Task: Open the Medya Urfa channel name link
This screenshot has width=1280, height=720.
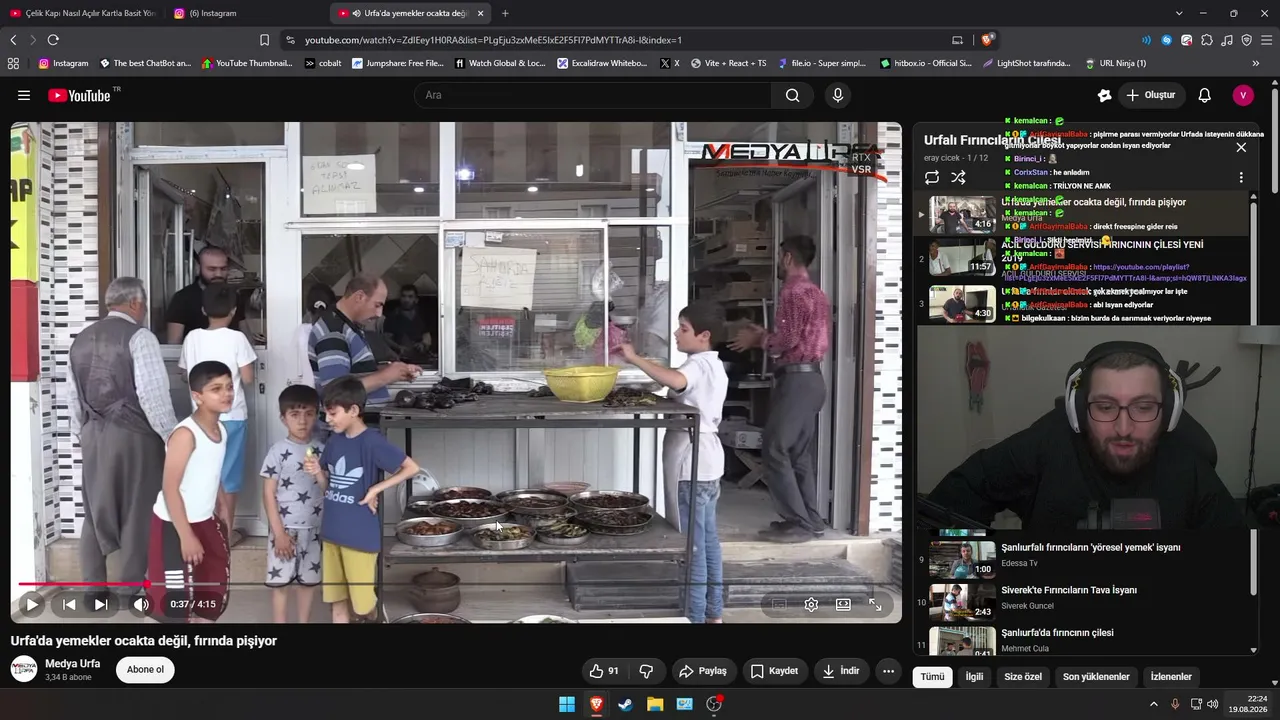Action: [x=73, y=664]
